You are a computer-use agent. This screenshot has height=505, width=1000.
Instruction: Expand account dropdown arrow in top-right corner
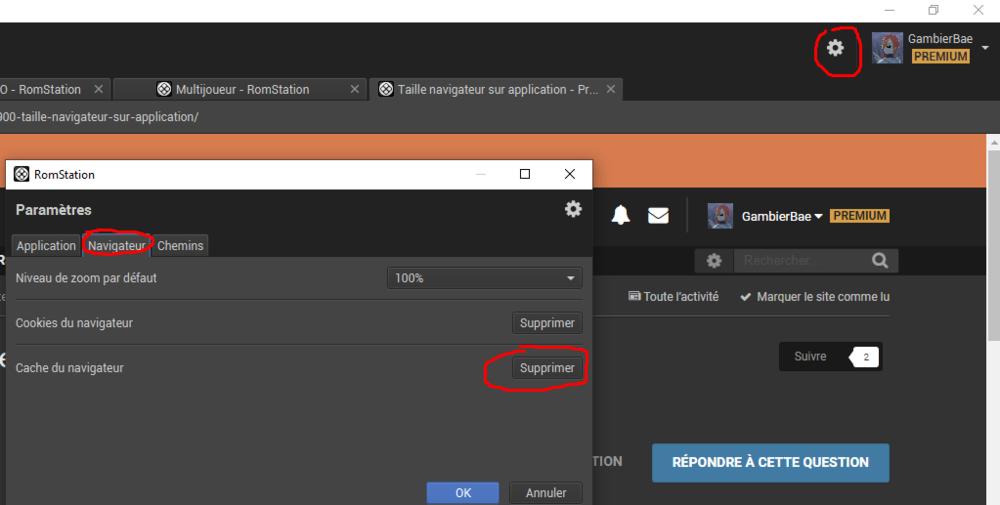[x=985, y=48]
